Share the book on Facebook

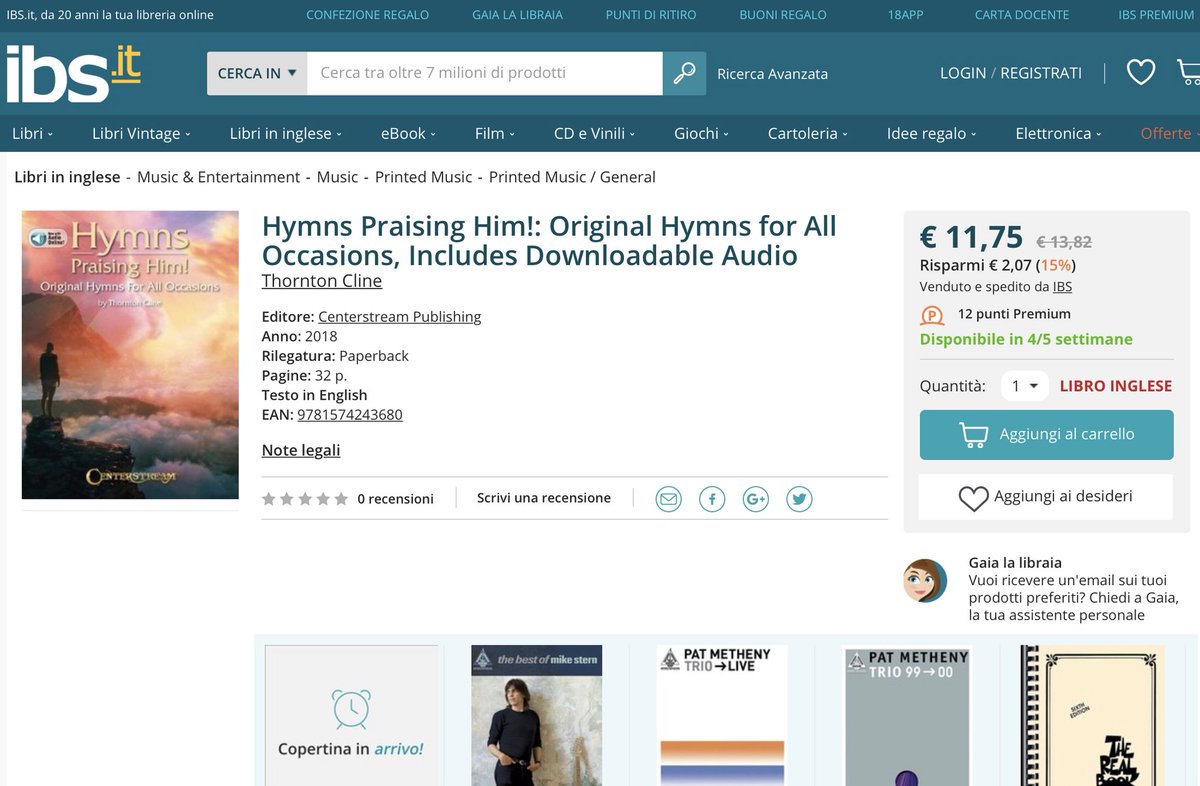pos(712,498)
